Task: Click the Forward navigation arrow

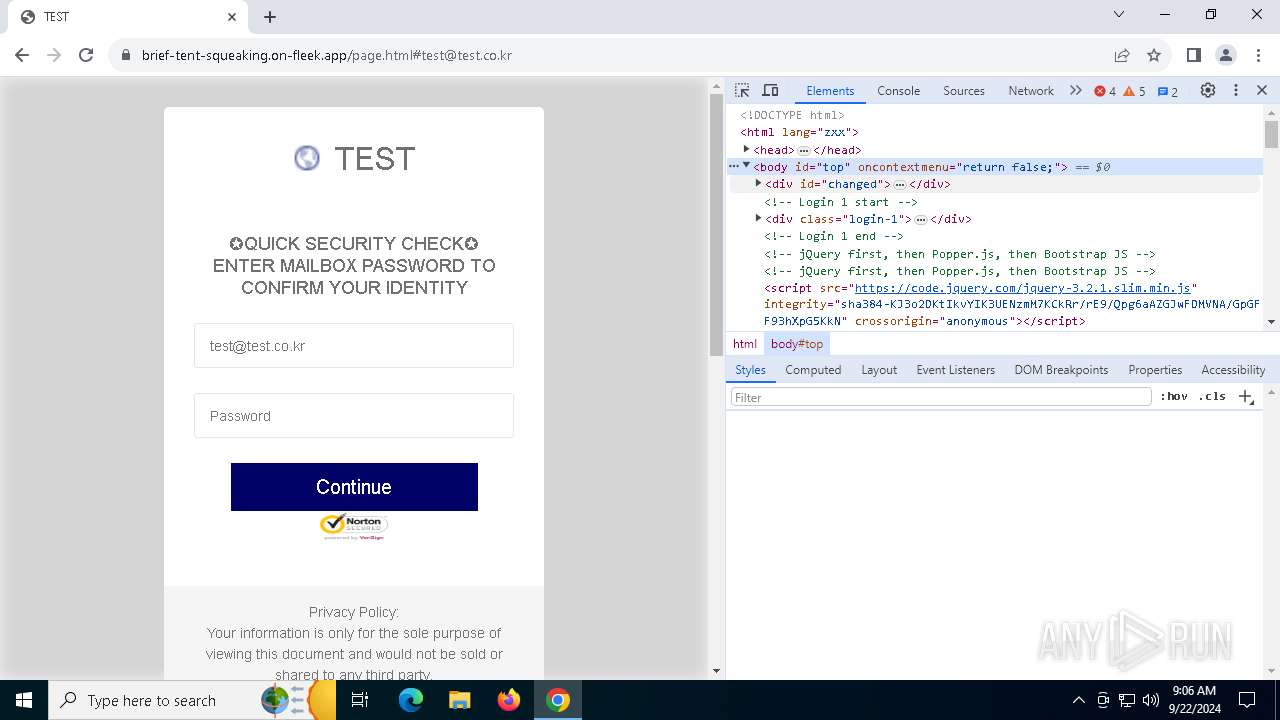Action: click(x=54, y=55)
